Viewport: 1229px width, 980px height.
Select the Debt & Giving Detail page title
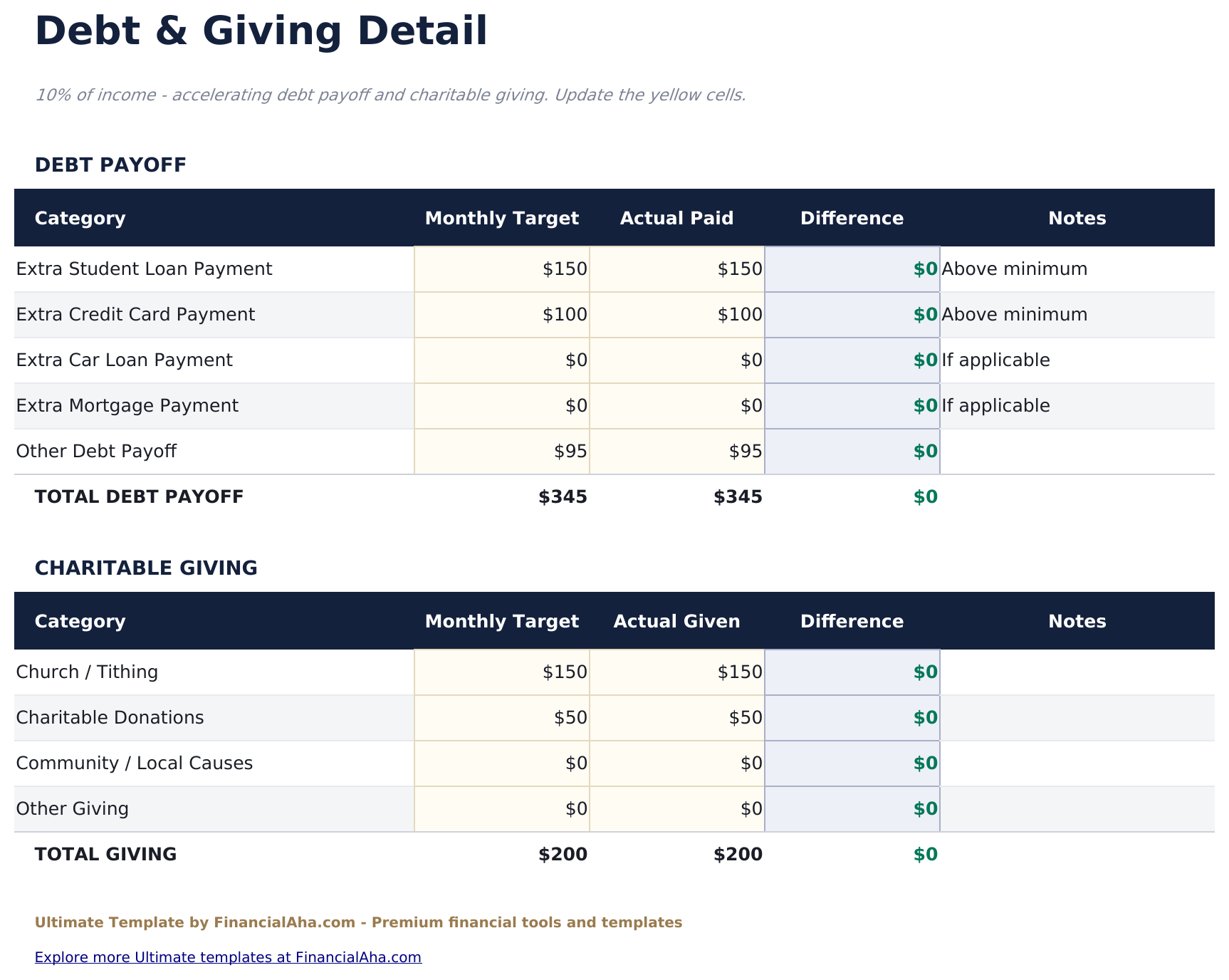tap(263, 30)
